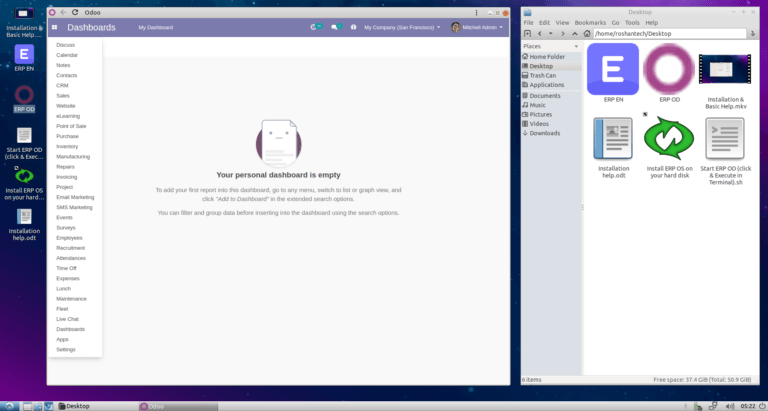
Task: Open new tab in file manager toolbar
Action: pos(527,34)
